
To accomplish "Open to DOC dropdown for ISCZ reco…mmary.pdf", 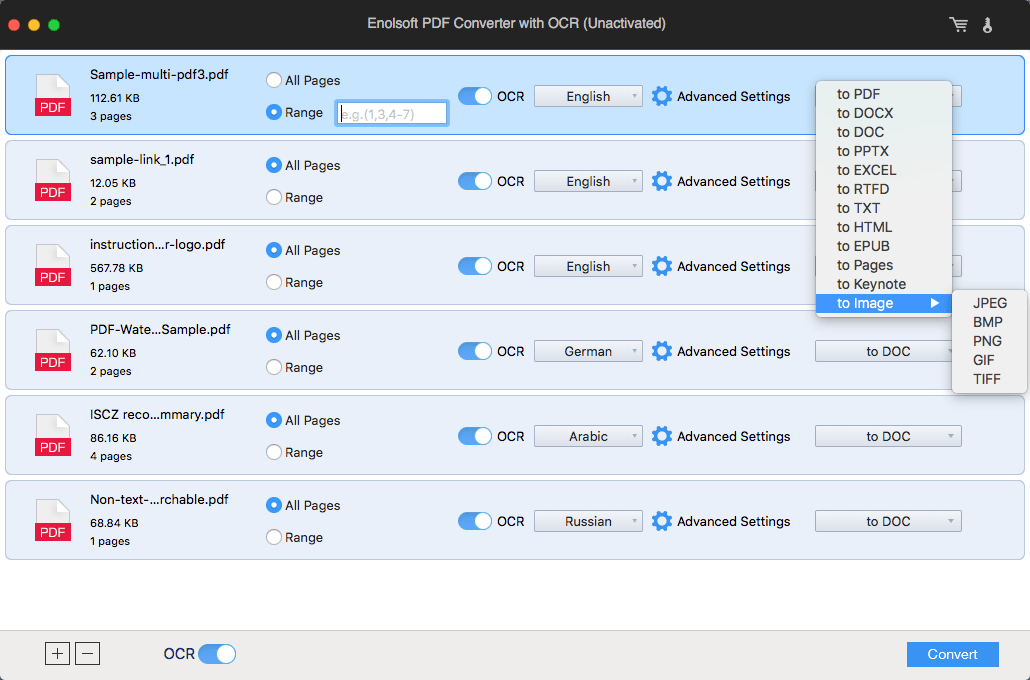I will [888, 436].
